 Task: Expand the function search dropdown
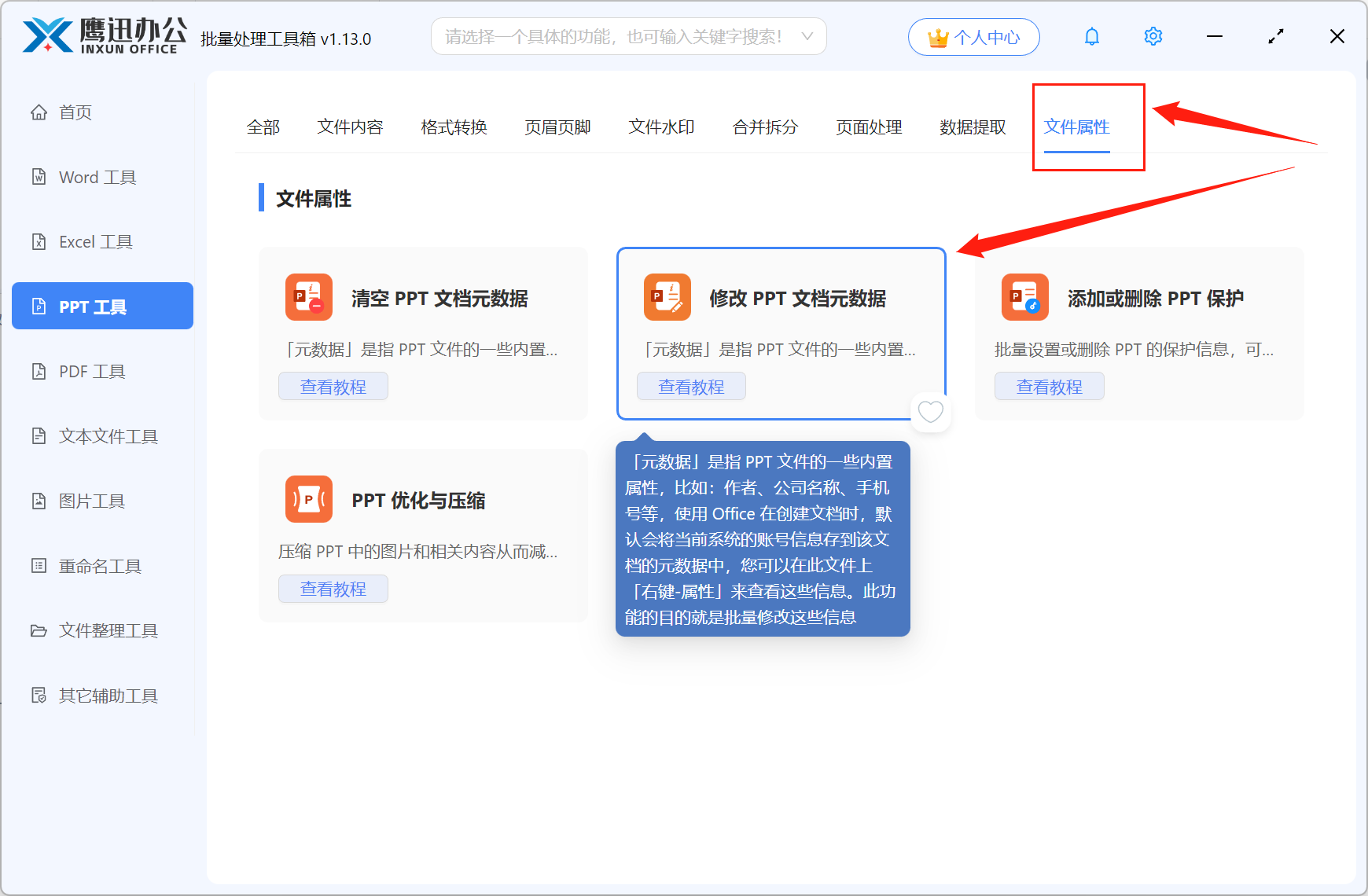[807, 35]
